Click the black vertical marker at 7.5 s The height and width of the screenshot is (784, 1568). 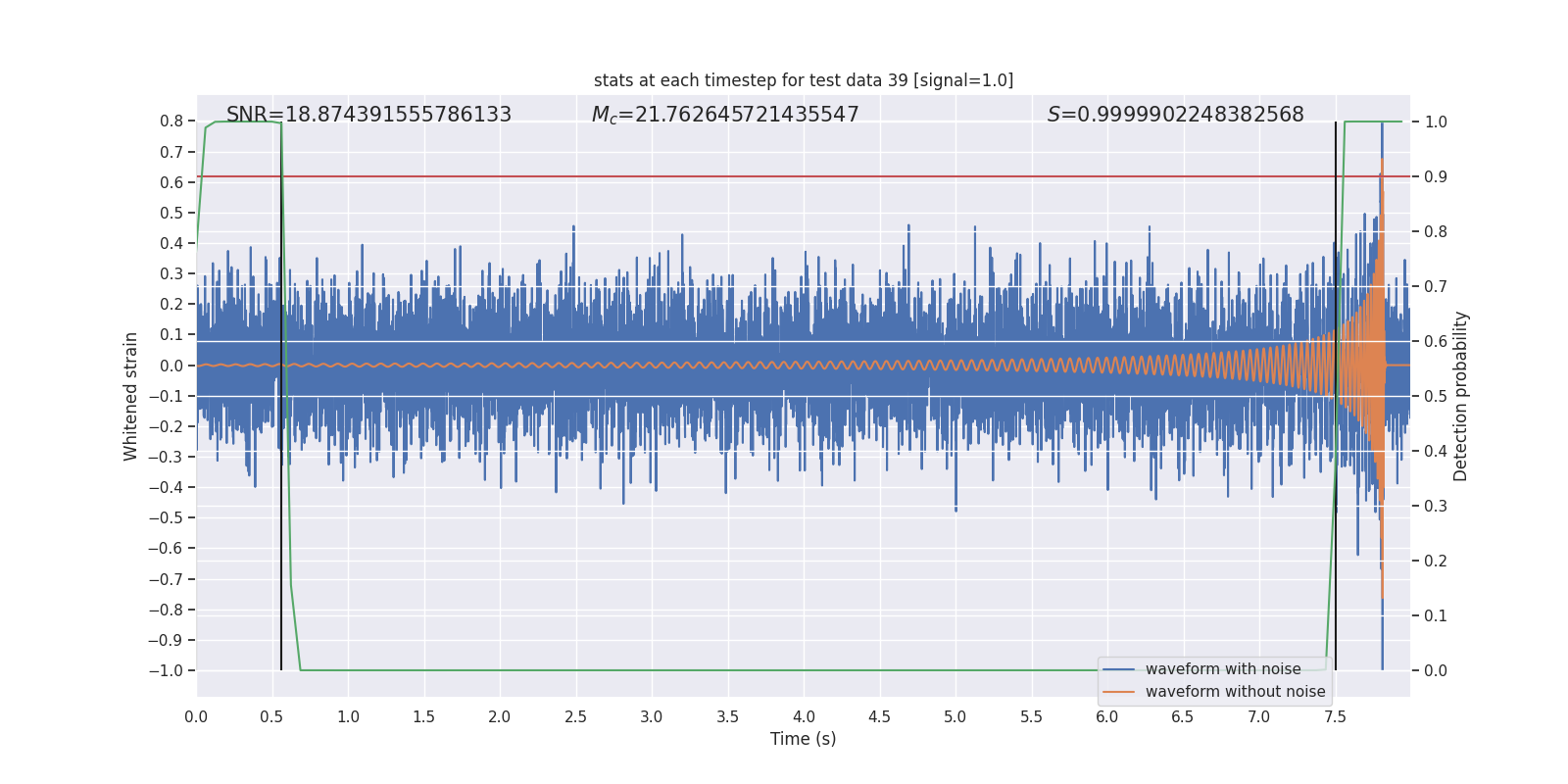[1336, 588]
